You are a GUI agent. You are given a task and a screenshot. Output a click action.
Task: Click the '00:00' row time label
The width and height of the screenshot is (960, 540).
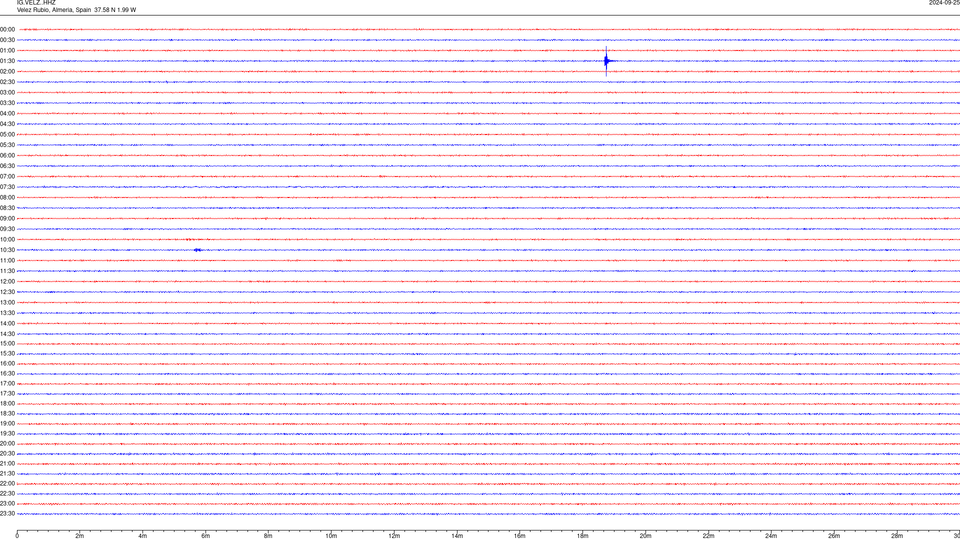[7, 29]
